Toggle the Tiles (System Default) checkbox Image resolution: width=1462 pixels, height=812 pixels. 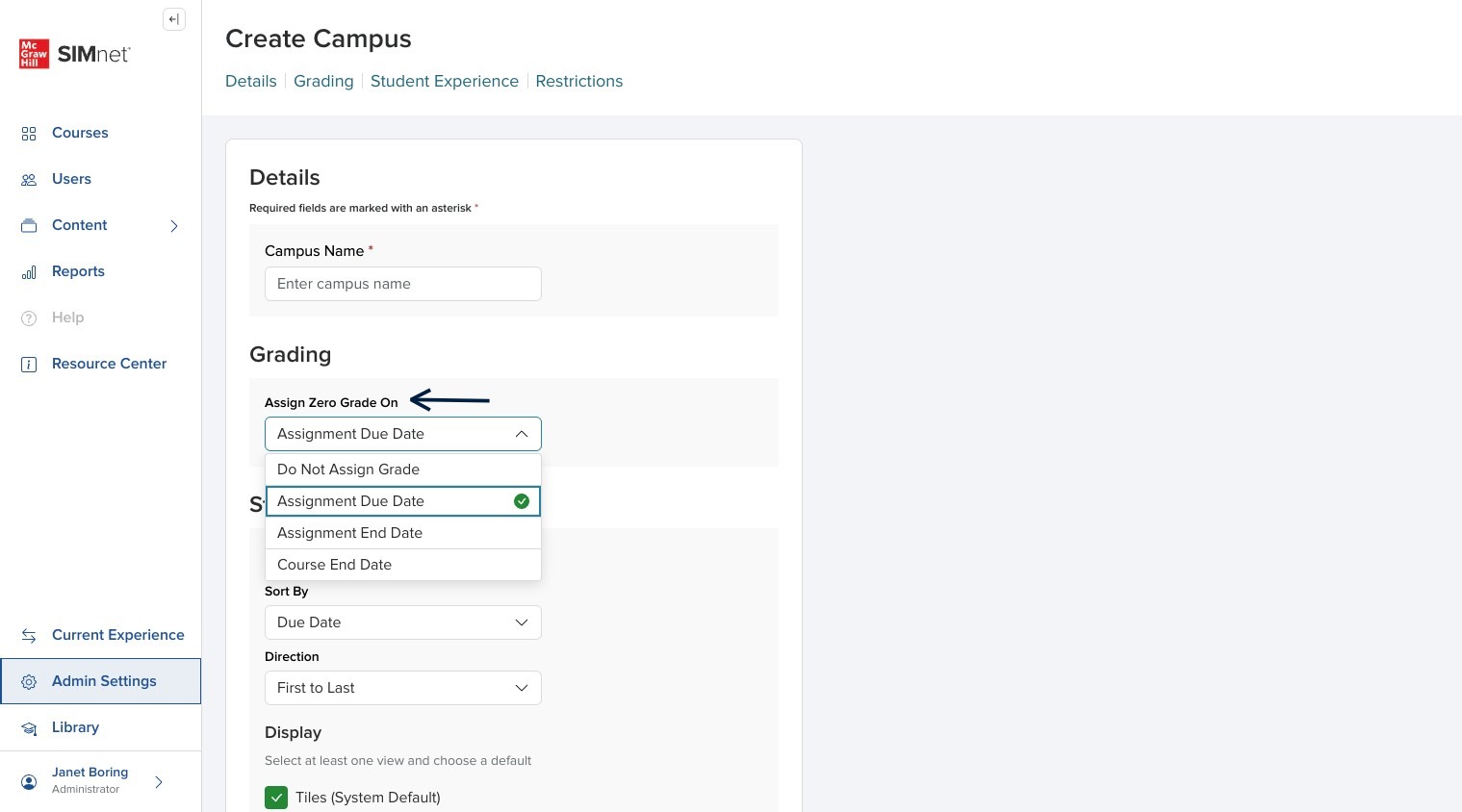coord(276,798)
